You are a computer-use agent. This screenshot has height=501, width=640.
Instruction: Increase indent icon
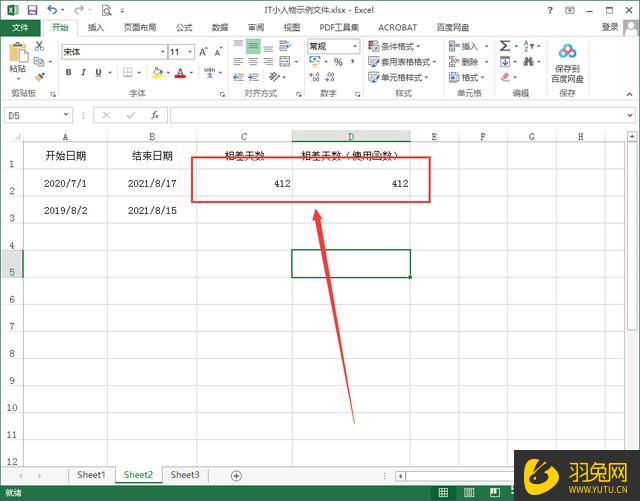click(x=253, y=77)
